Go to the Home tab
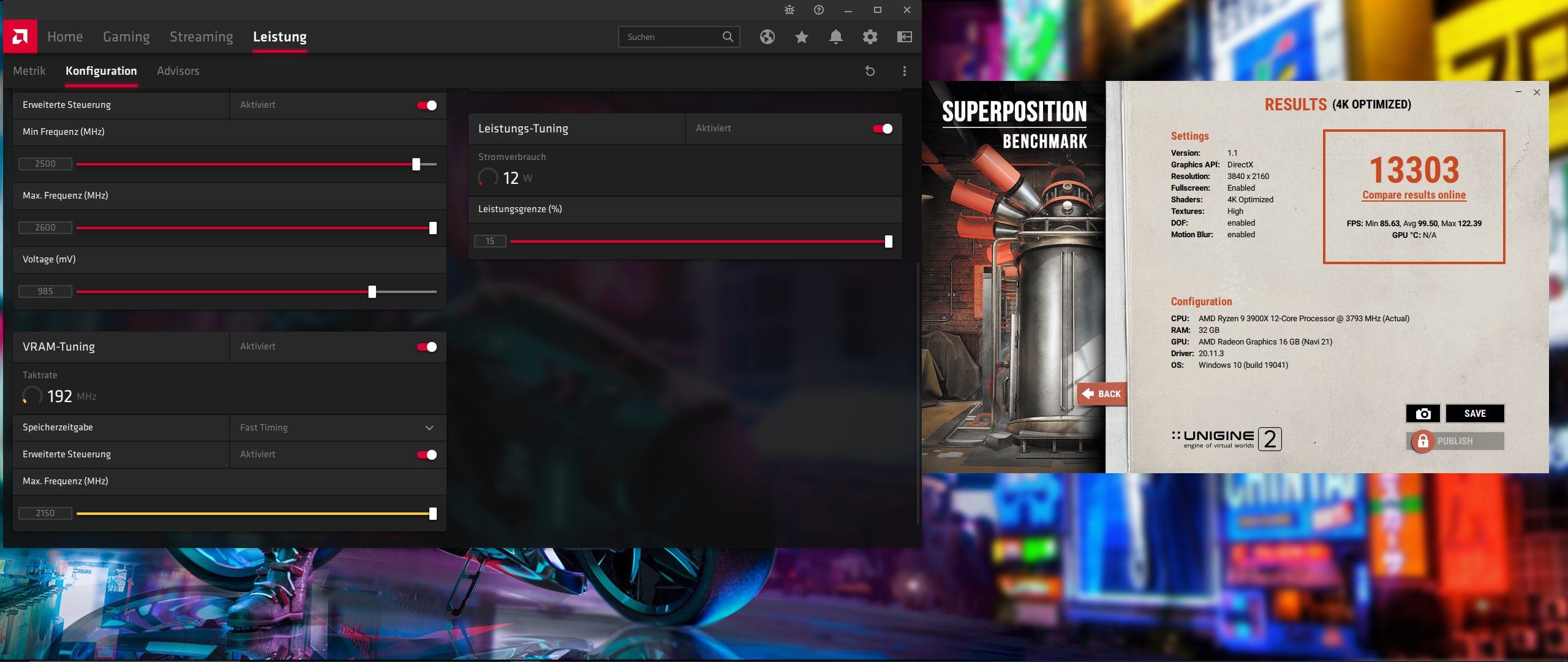Screen dimensions: 1568x662 tap(65, 37)
